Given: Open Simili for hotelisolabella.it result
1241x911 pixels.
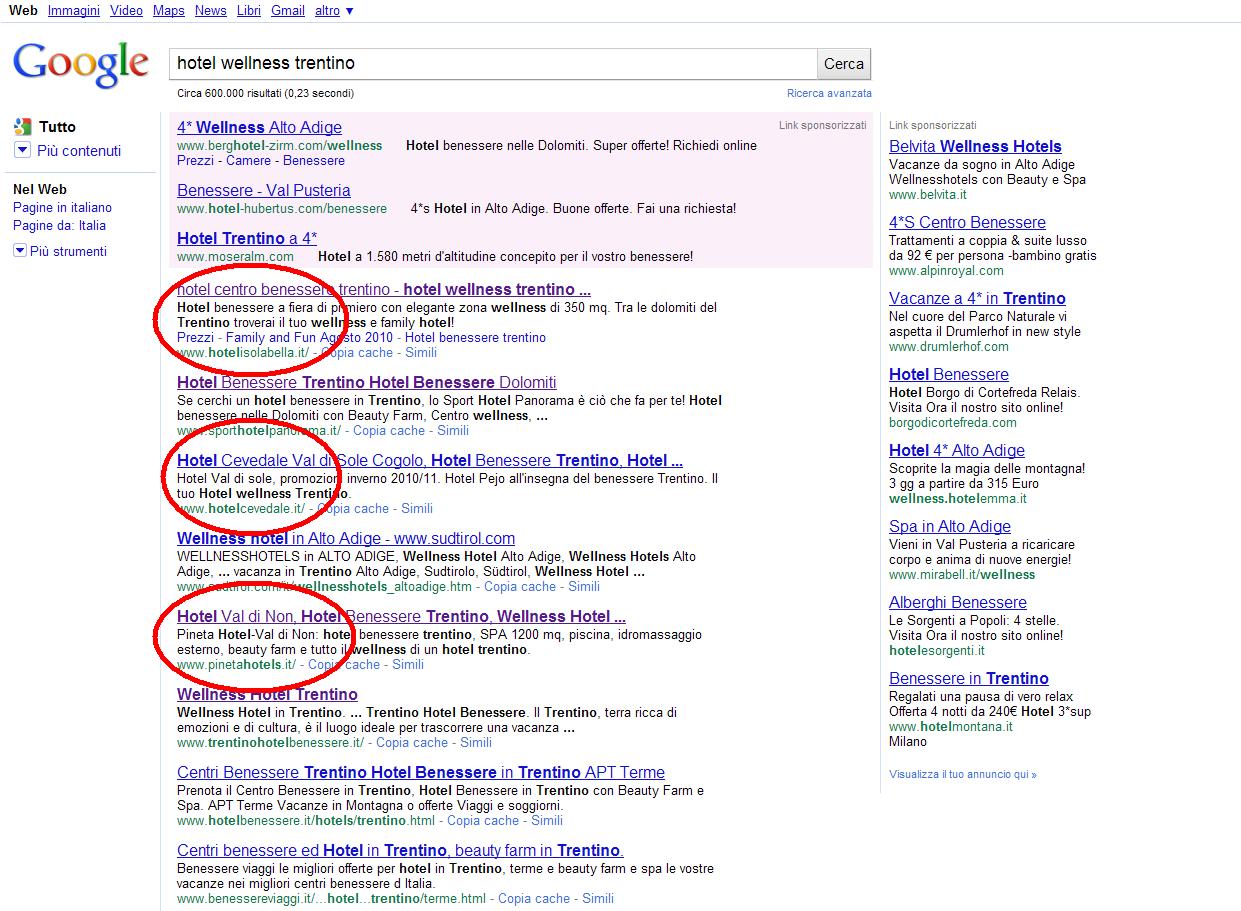Looking at the screenshot, I should click(421, 352).
